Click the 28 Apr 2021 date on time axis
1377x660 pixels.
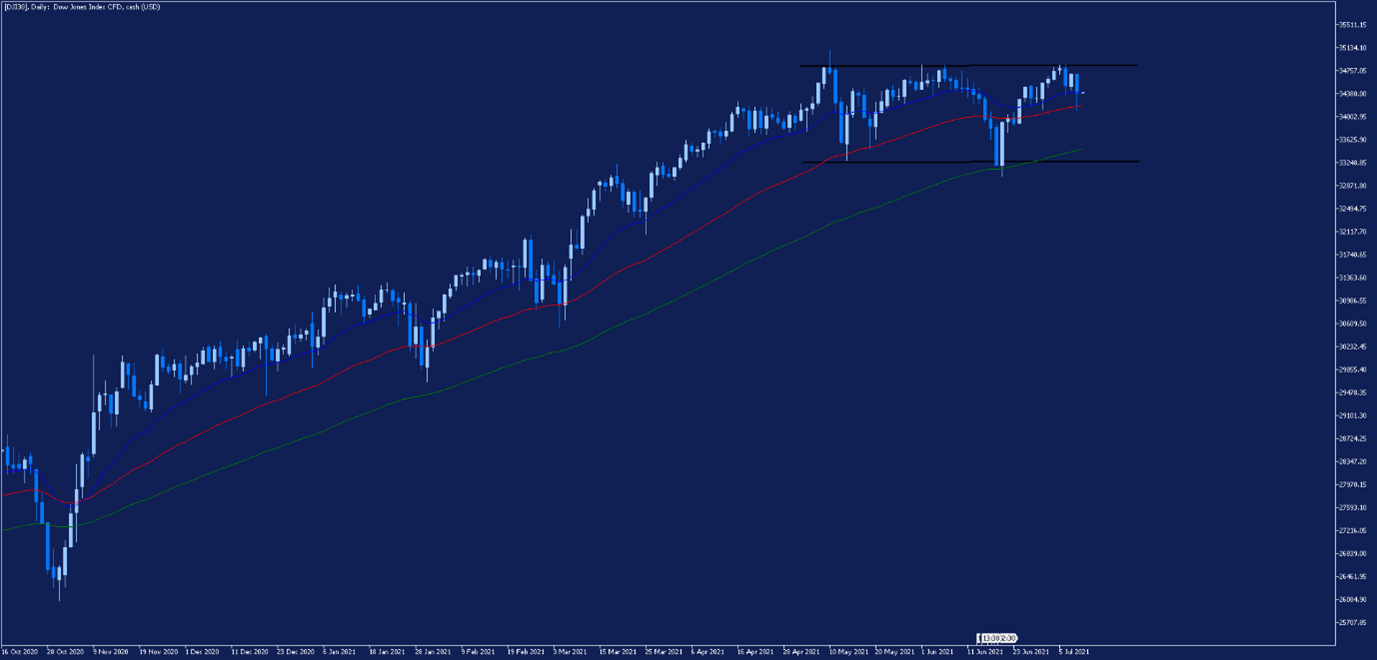pyautogui.click(x=802, y=650)
